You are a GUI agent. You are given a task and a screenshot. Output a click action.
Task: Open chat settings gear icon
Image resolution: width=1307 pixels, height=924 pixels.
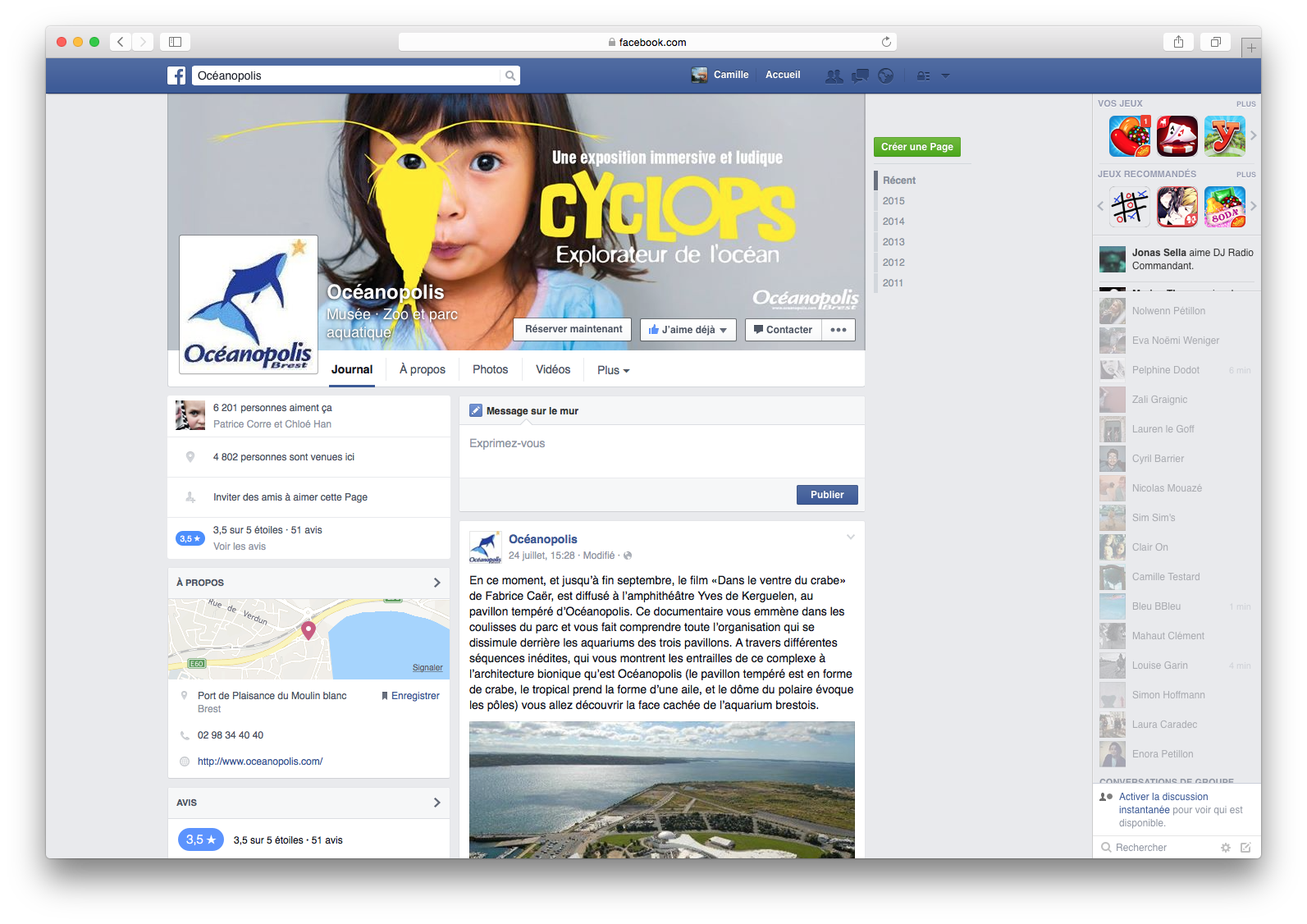pos(1226,848)
